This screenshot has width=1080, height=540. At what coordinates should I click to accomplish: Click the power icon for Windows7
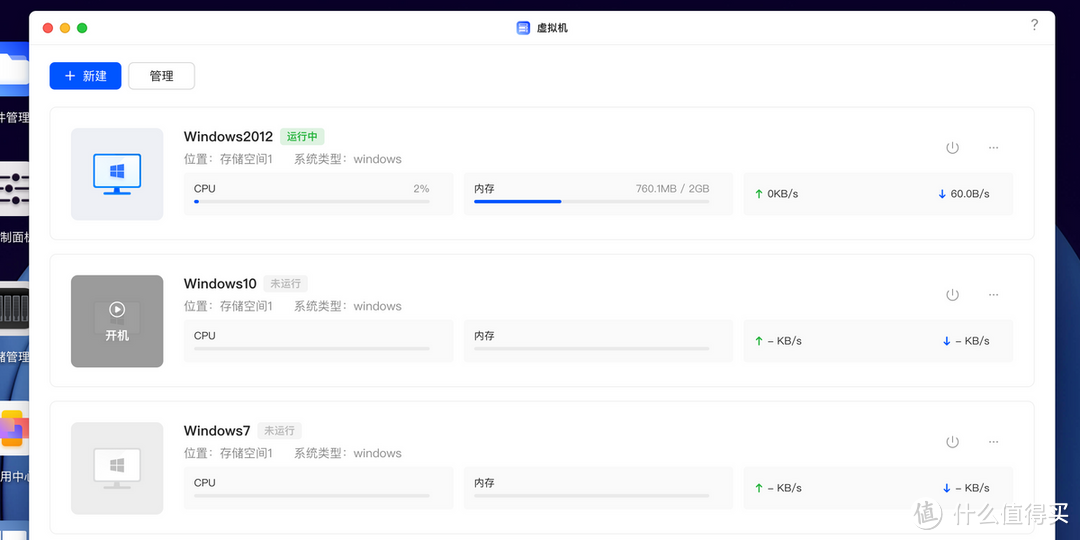pos(952,442)
